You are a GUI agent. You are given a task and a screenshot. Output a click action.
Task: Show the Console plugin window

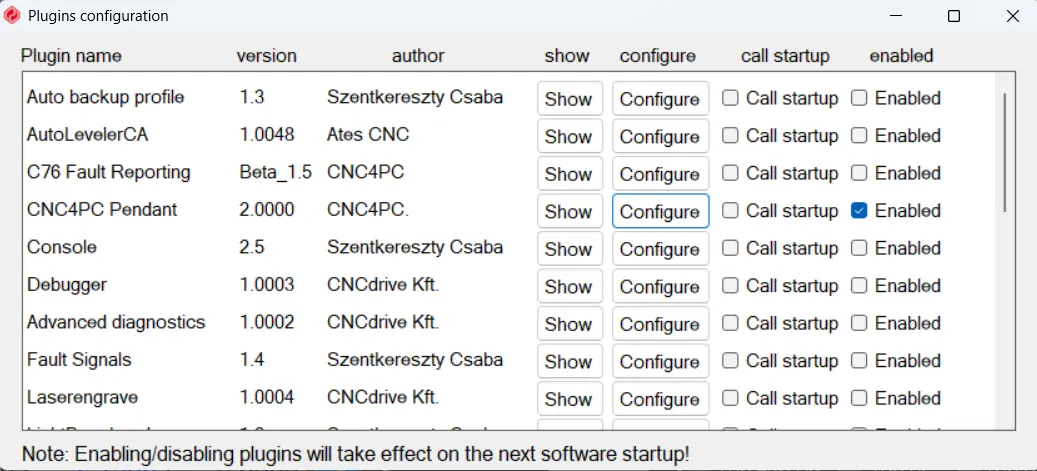569,249
